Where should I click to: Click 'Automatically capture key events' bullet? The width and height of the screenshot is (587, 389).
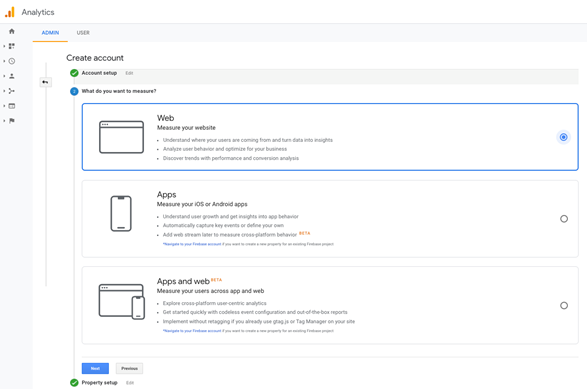coord(223,225)
